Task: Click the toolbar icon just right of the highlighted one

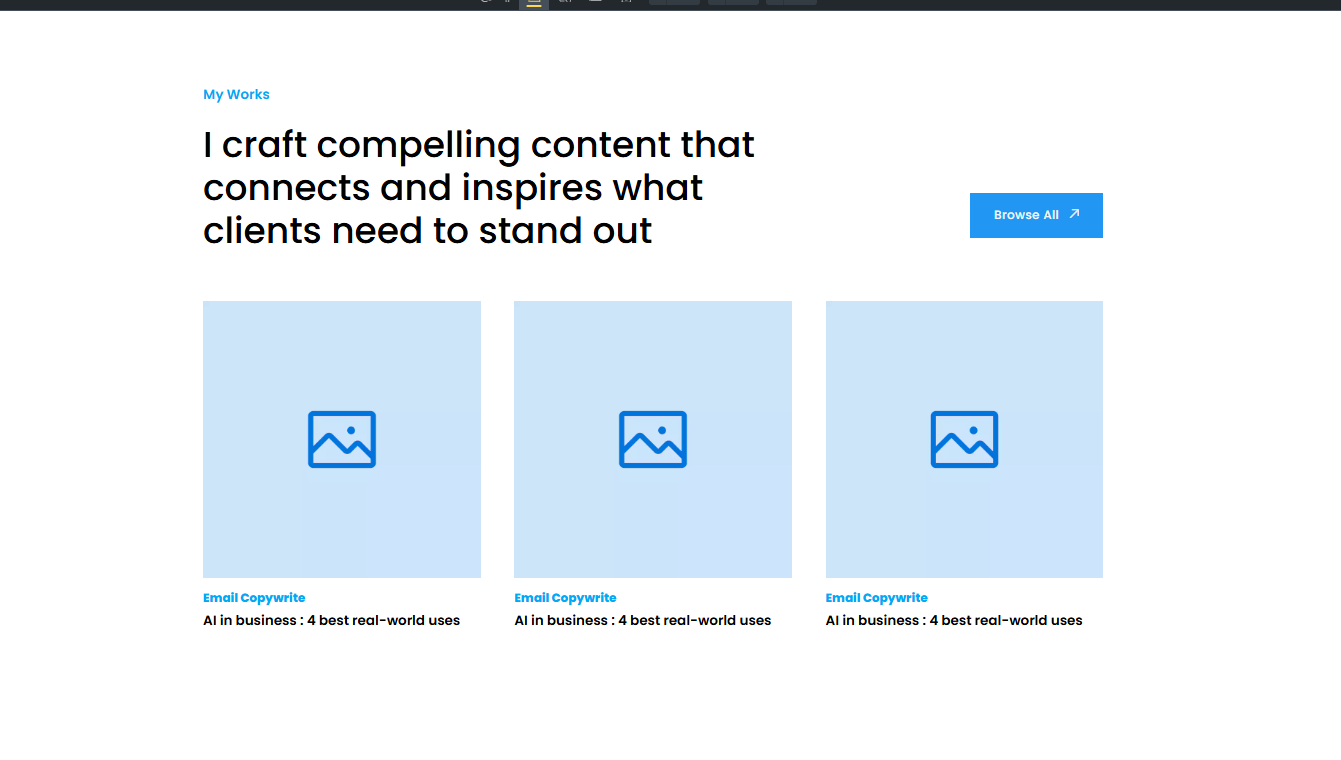Action: [x=564, y=3]
